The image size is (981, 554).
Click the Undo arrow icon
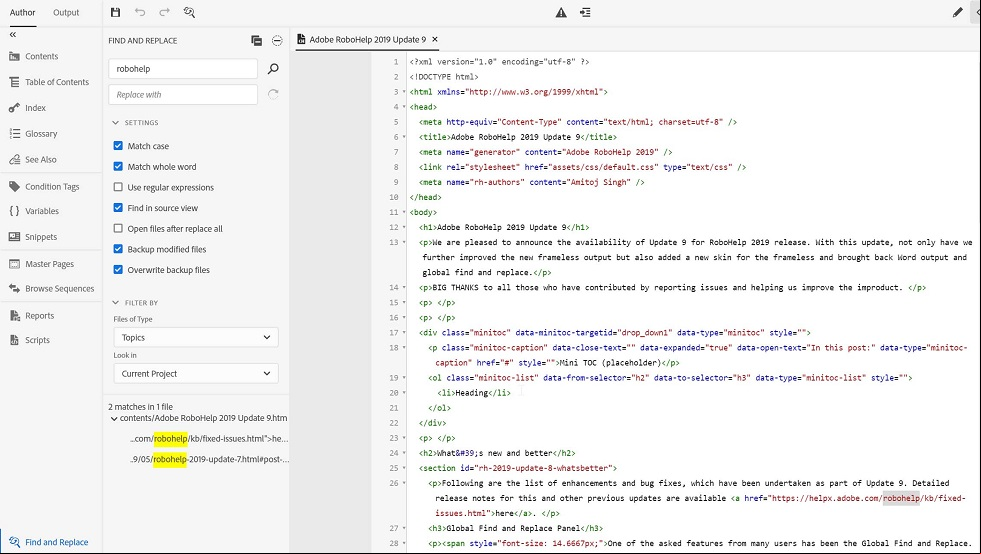140,12
